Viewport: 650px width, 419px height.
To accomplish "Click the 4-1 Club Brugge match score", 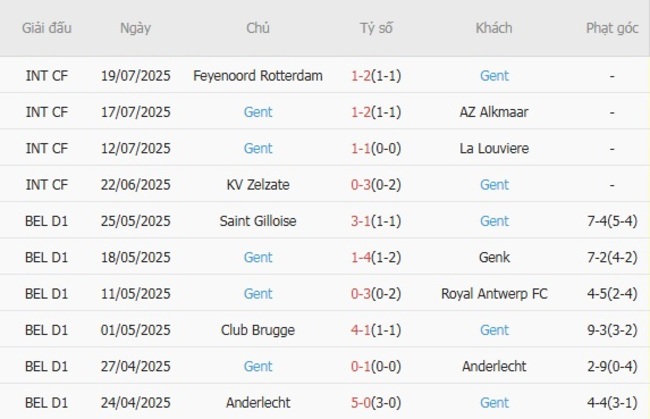I will point(362,329).
